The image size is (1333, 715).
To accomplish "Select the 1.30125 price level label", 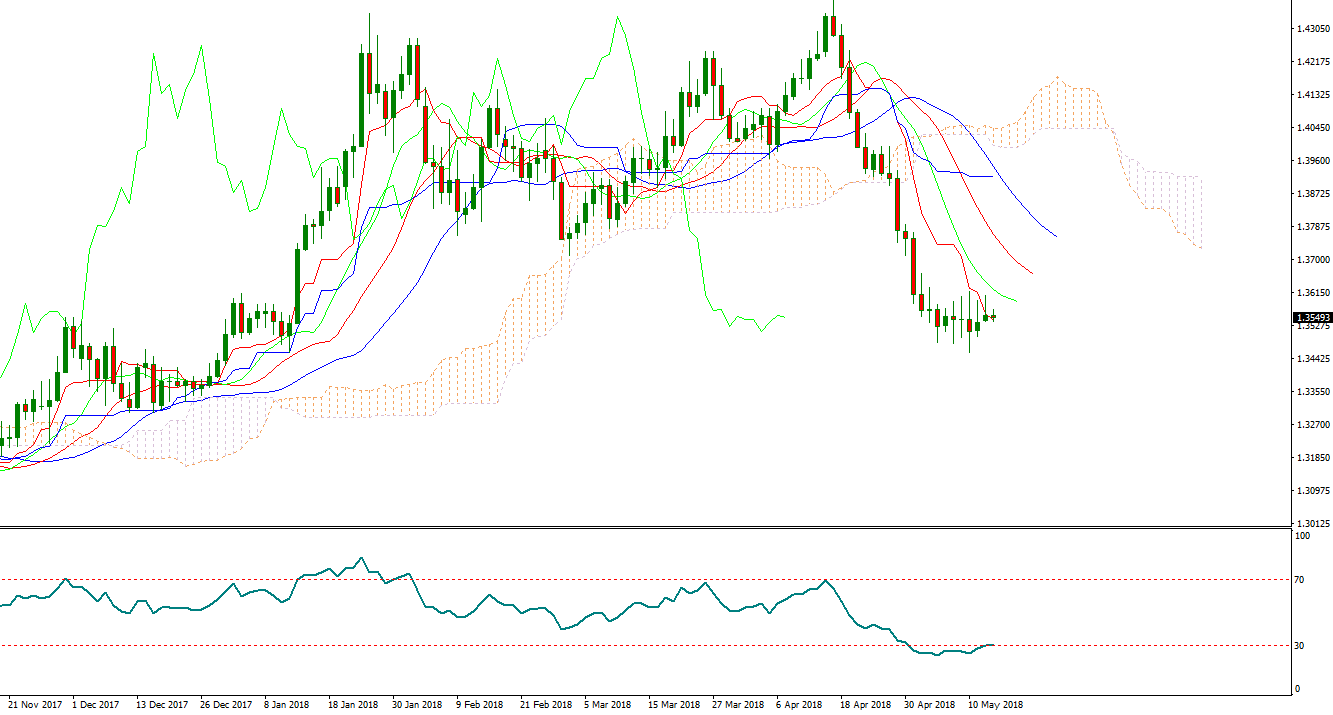I will coord(1311,523).
